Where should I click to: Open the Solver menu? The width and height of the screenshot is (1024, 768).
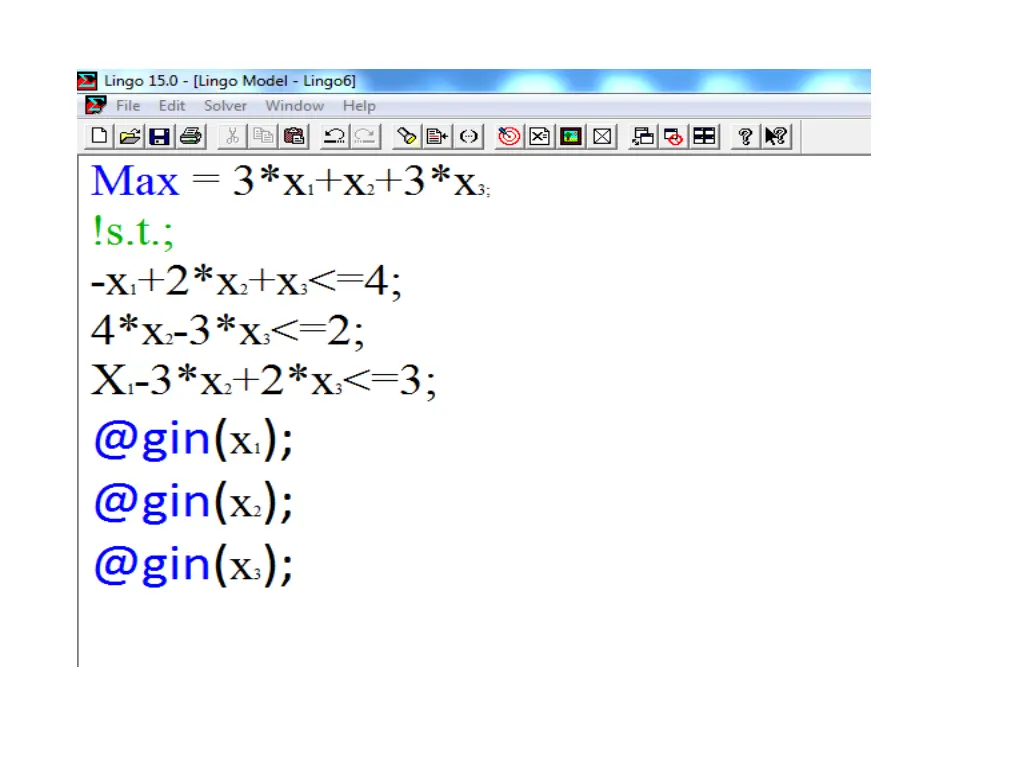(225, 106)
